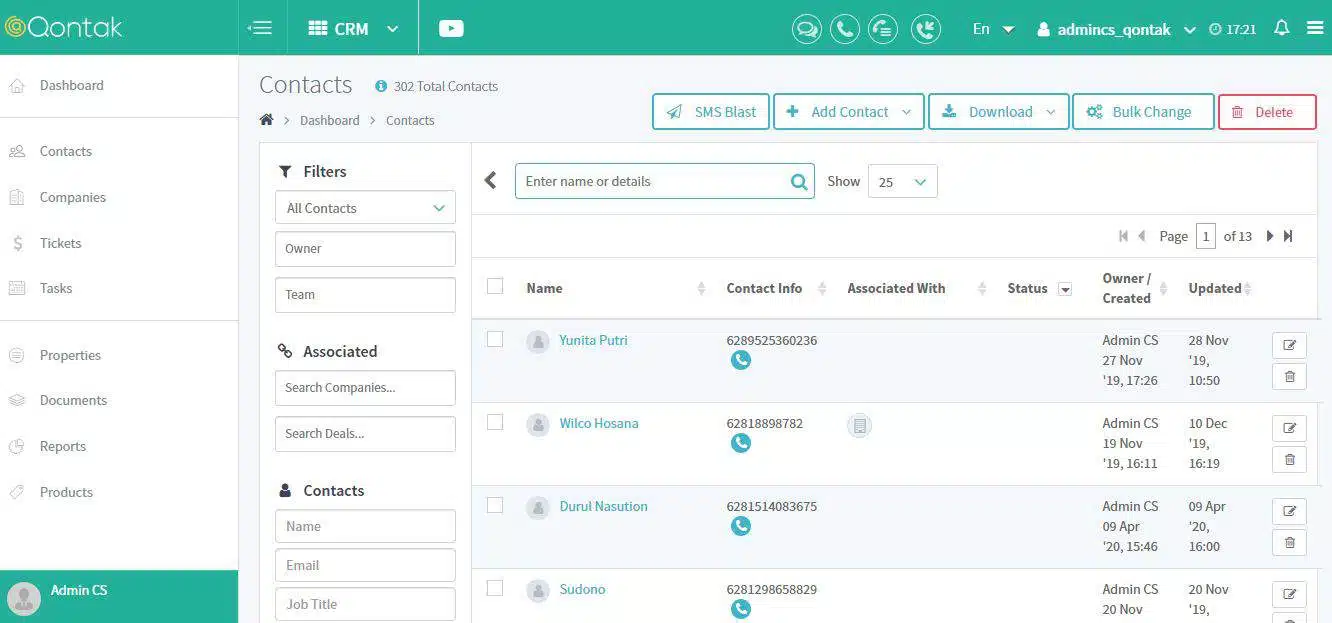
Task: Collapse the sidebar with the menu toggle icon
Action: pos(260,28)
